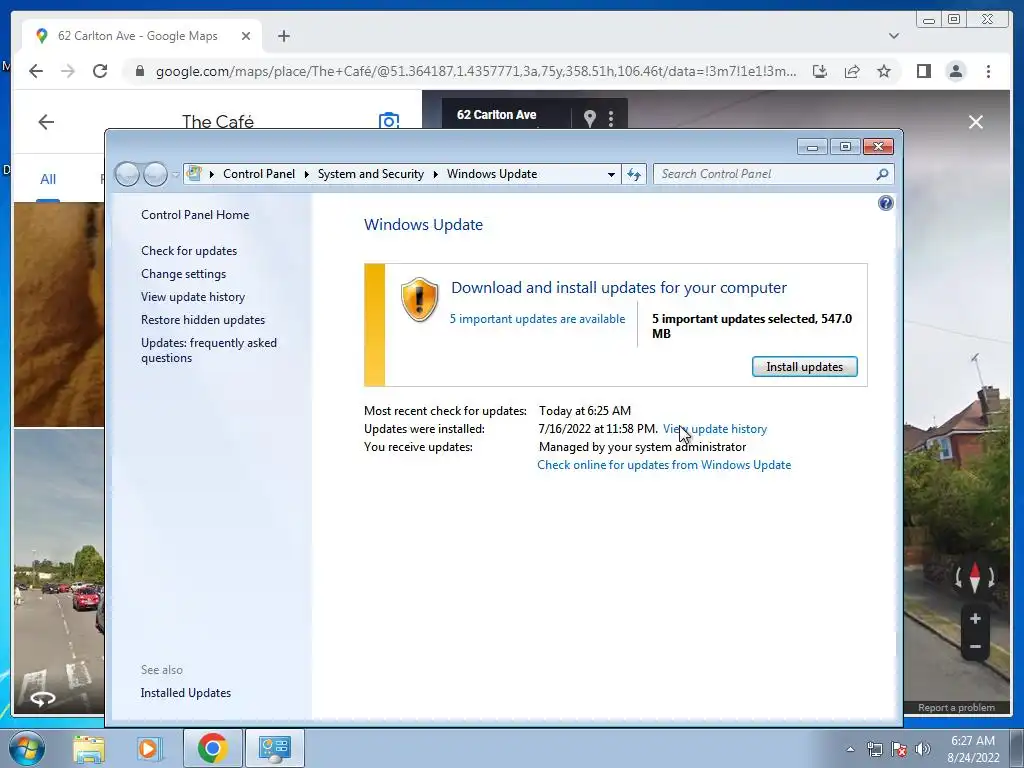The height and width of the screenshot is (768, 1024).
Task: Click the Street View location pin icon
Action: [590, 118]
